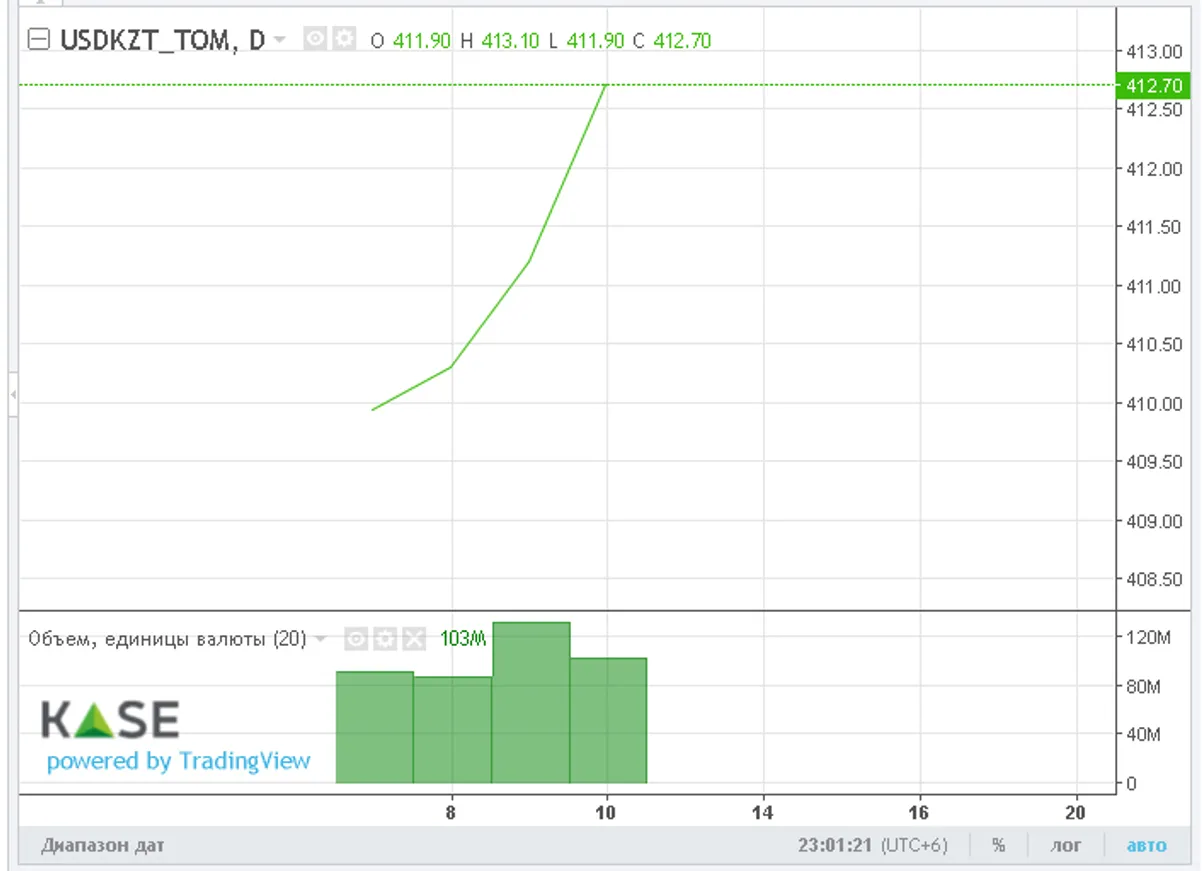The width and height of the screenshot is (1202, 871).
Task: Hide the USDKZT_TOM series using eye icon
Action: (x=315, y=40)
